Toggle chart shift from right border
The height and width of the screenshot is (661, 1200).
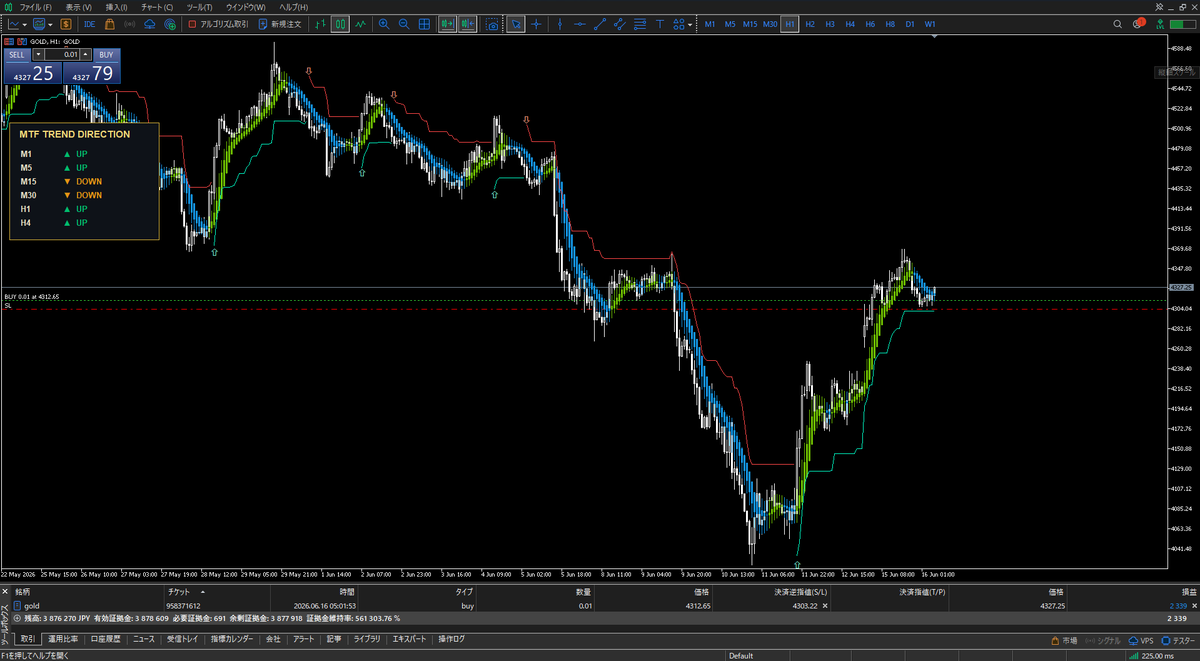[x=467, y=23]
